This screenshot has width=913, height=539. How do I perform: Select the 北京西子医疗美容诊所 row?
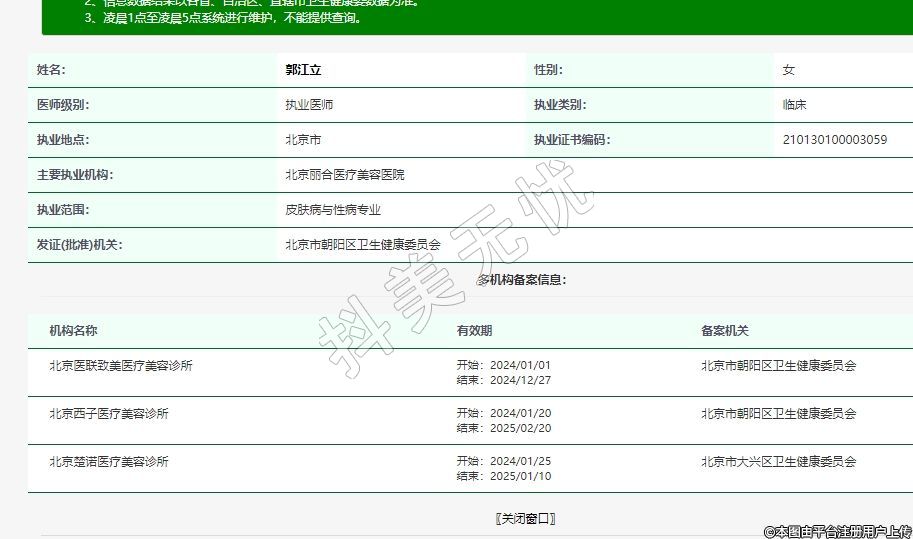(109, 414)
